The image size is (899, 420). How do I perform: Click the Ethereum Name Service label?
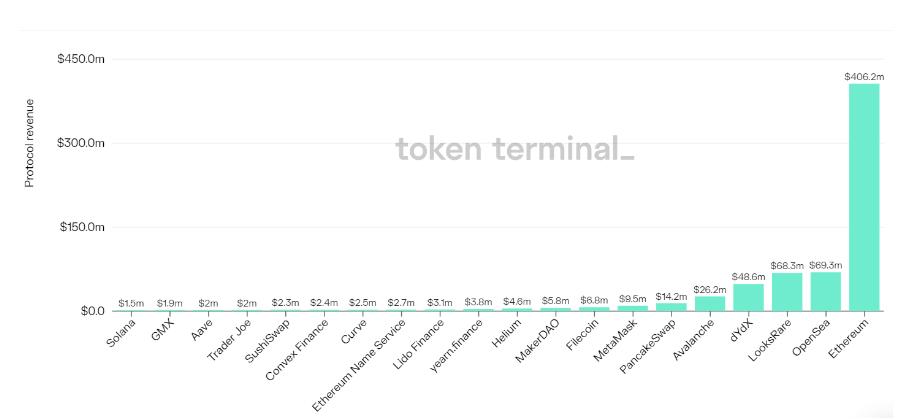coord(360,364)
